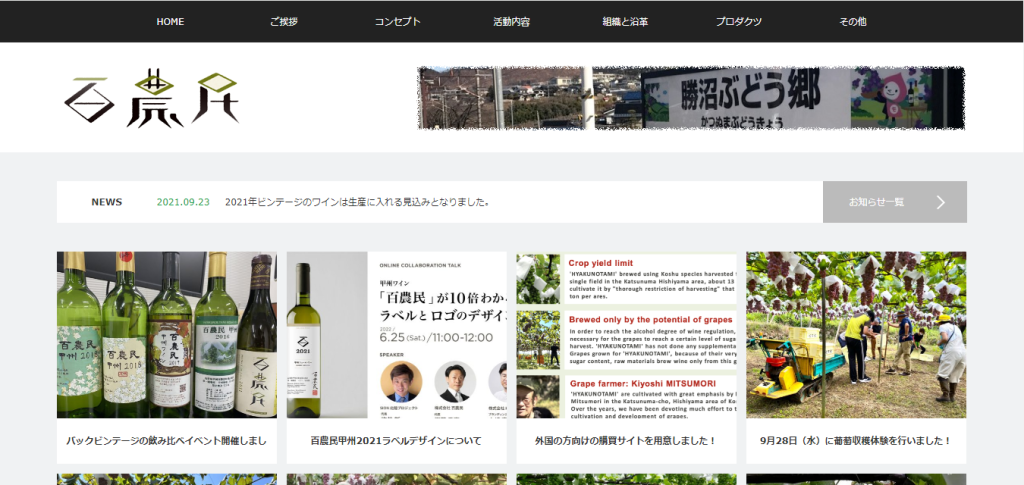
Task: Open 百農民甲州2021ラベルデザインについて article title
Action: 396,440
